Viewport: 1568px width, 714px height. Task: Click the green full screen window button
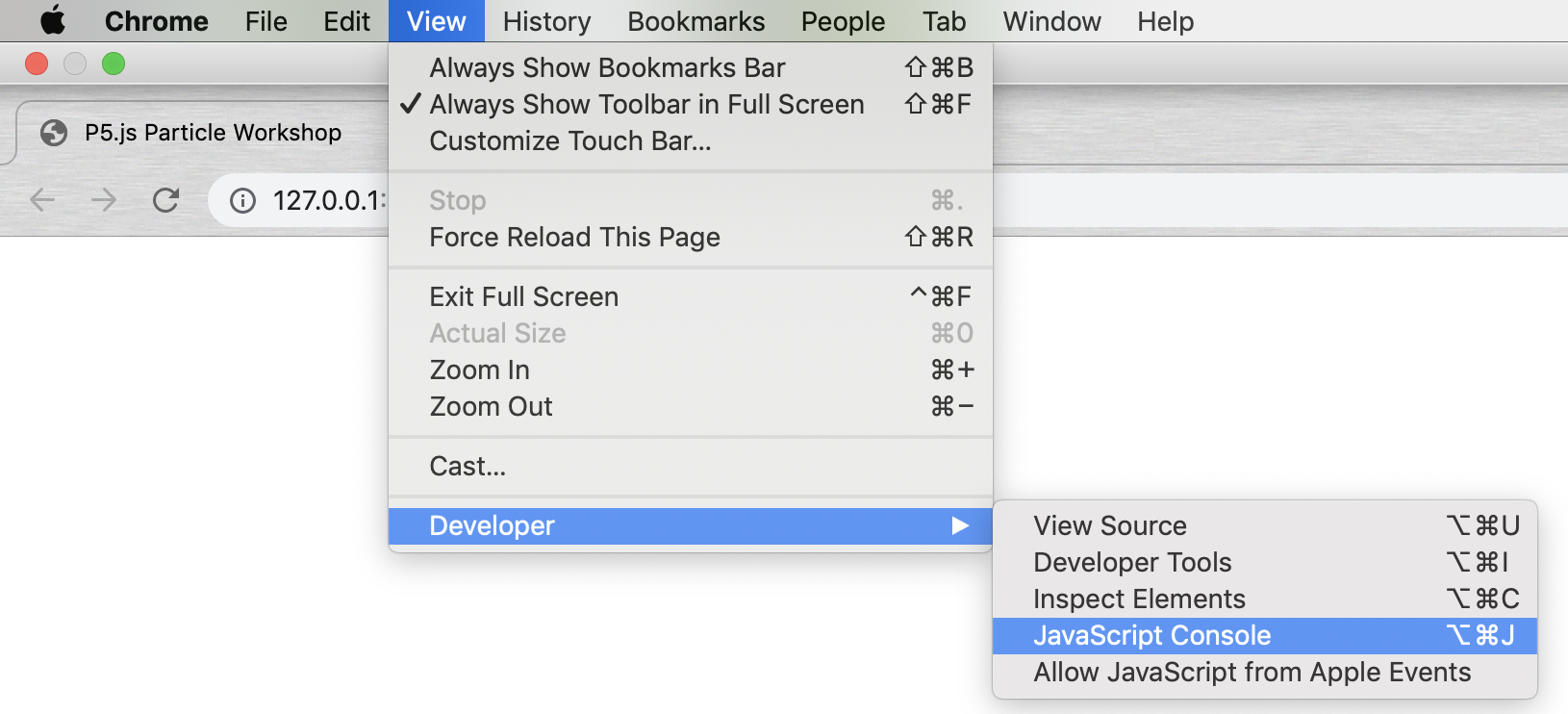[x=114, y=64]
